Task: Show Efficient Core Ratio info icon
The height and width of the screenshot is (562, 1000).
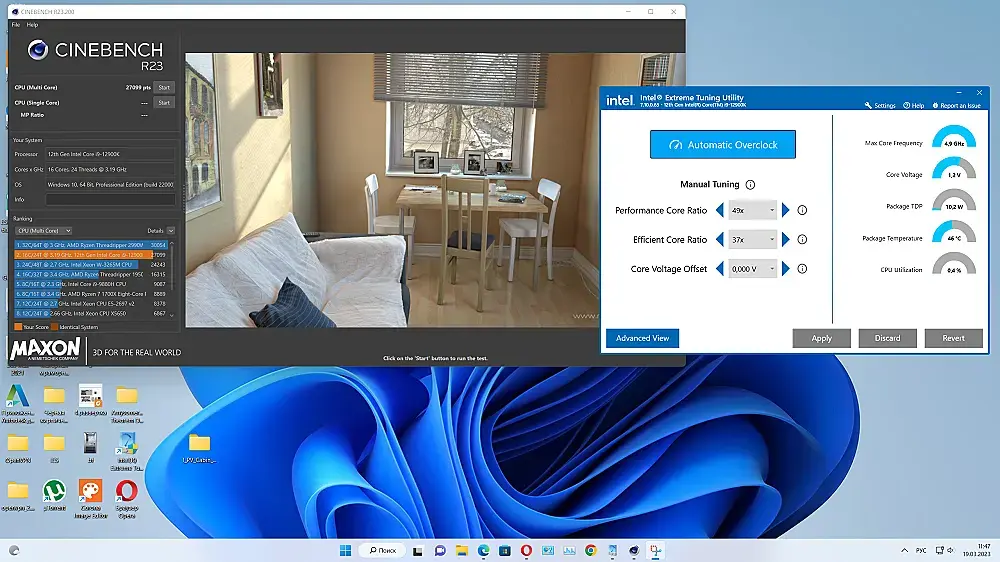Action: coord(802,239)
